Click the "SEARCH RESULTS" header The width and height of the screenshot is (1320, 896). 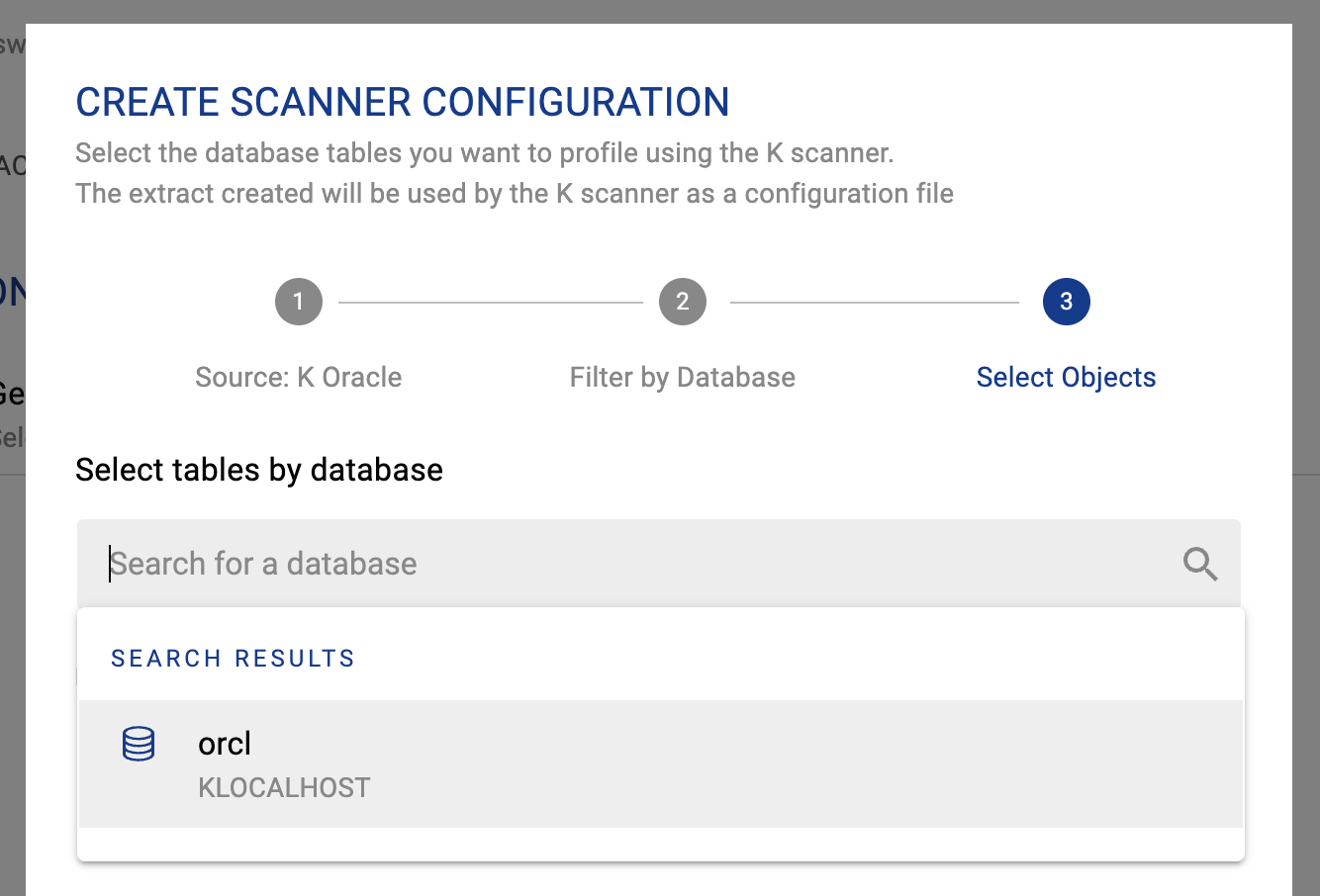tap(233, 659)
